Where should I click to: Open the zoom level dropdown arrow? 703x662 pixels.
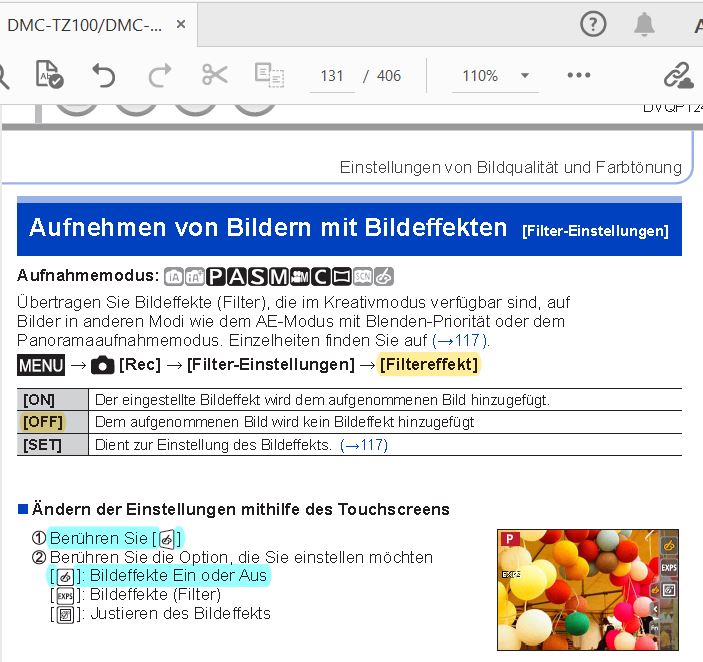[x=525, y=76]
